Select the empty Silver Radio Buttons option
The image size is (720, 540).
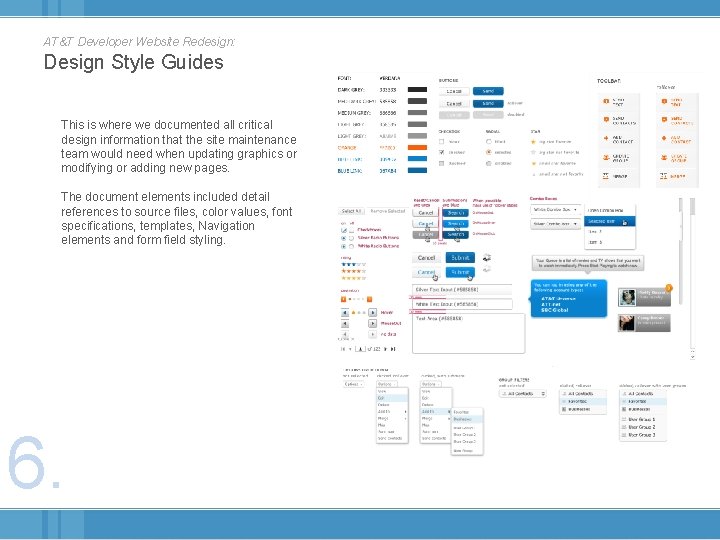click(351, 238)
